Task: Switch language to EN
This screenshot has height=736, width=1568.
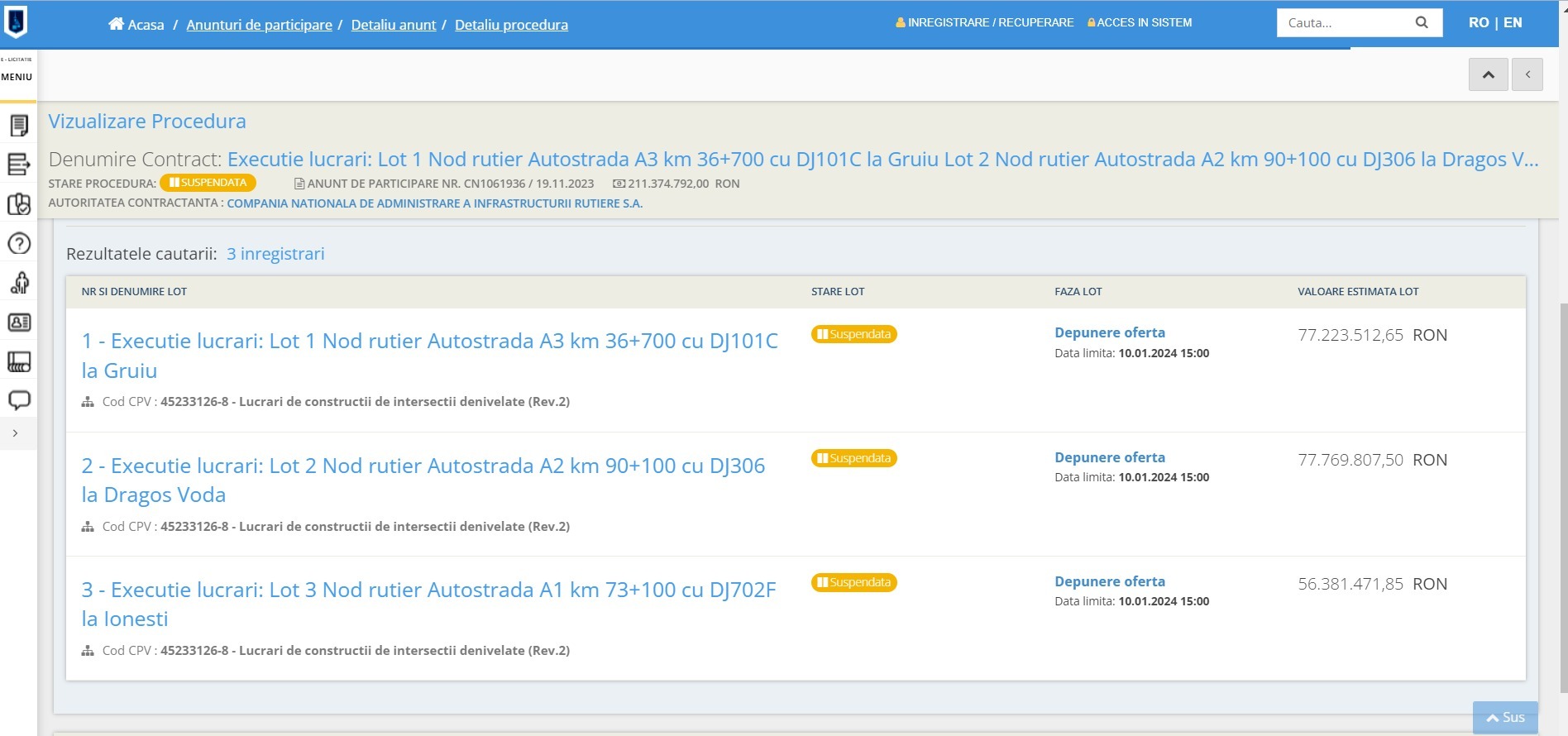Action: click(x=1513, y=22)
